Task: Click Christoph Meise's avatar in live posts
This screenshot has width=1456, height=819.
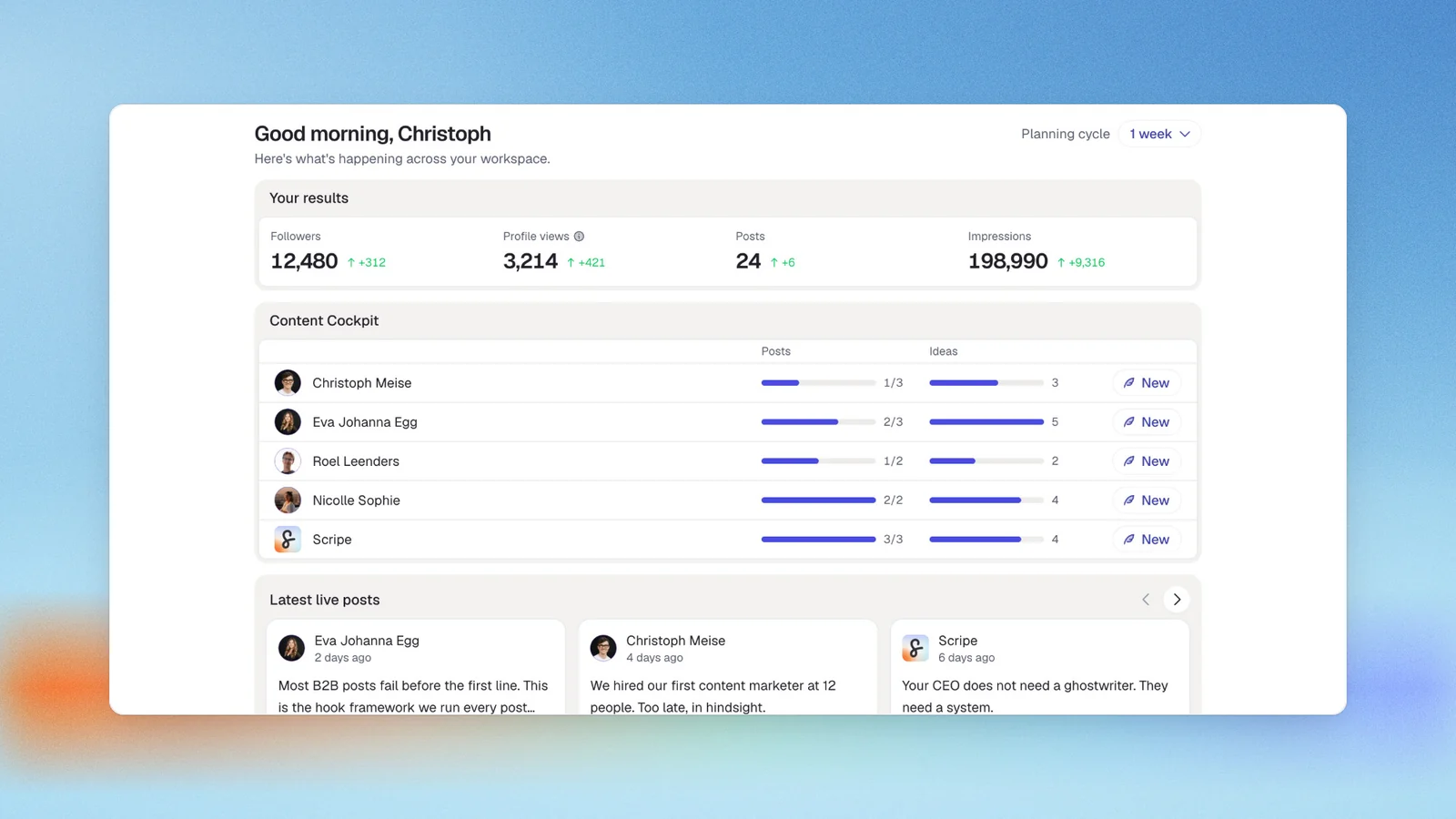Action: pos(603,648)
